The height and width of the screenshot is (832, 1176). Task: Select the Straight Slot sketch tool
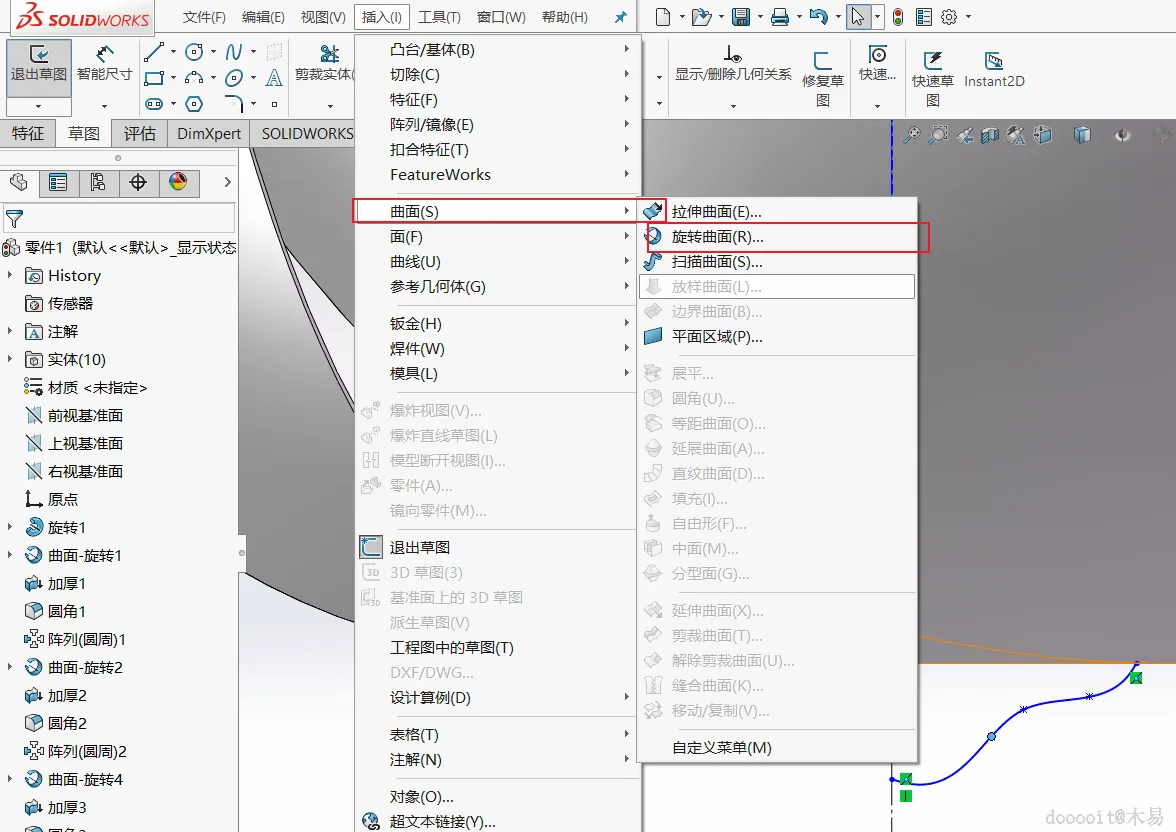pos(154,104)
